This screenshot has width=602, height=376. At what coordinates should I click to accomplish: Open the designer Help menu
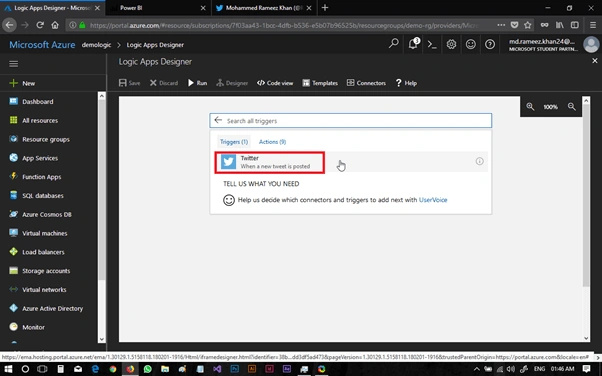click(406, 83)
